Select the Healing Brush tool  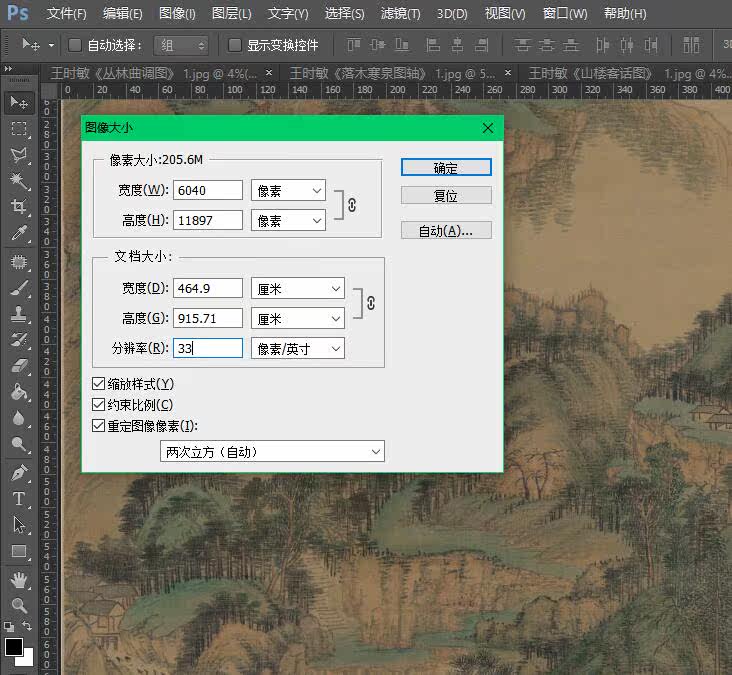[19, 262]
